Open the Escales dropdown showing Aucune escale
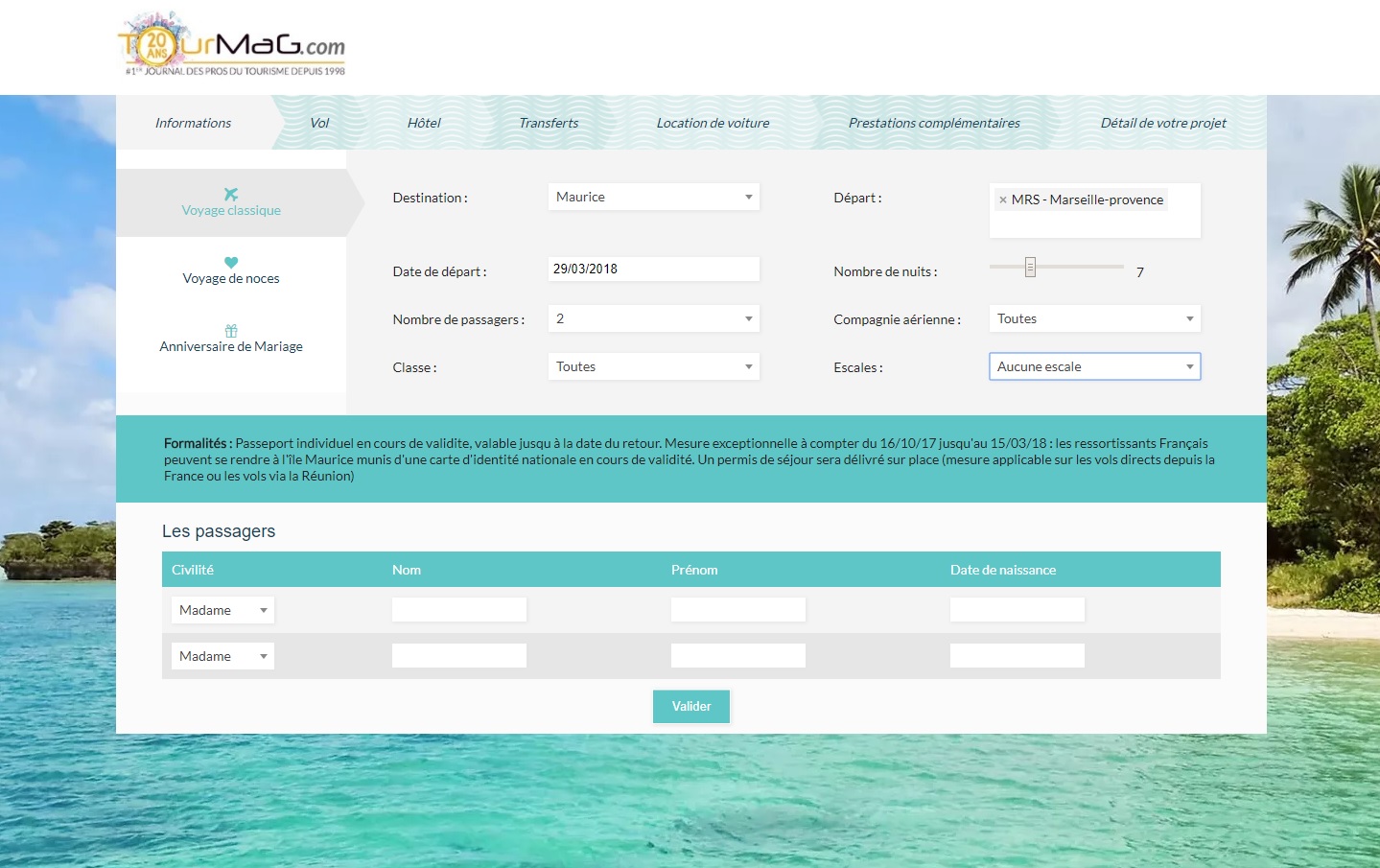1380x868 pixels. pyautogui.click(x=1094, y=367)
